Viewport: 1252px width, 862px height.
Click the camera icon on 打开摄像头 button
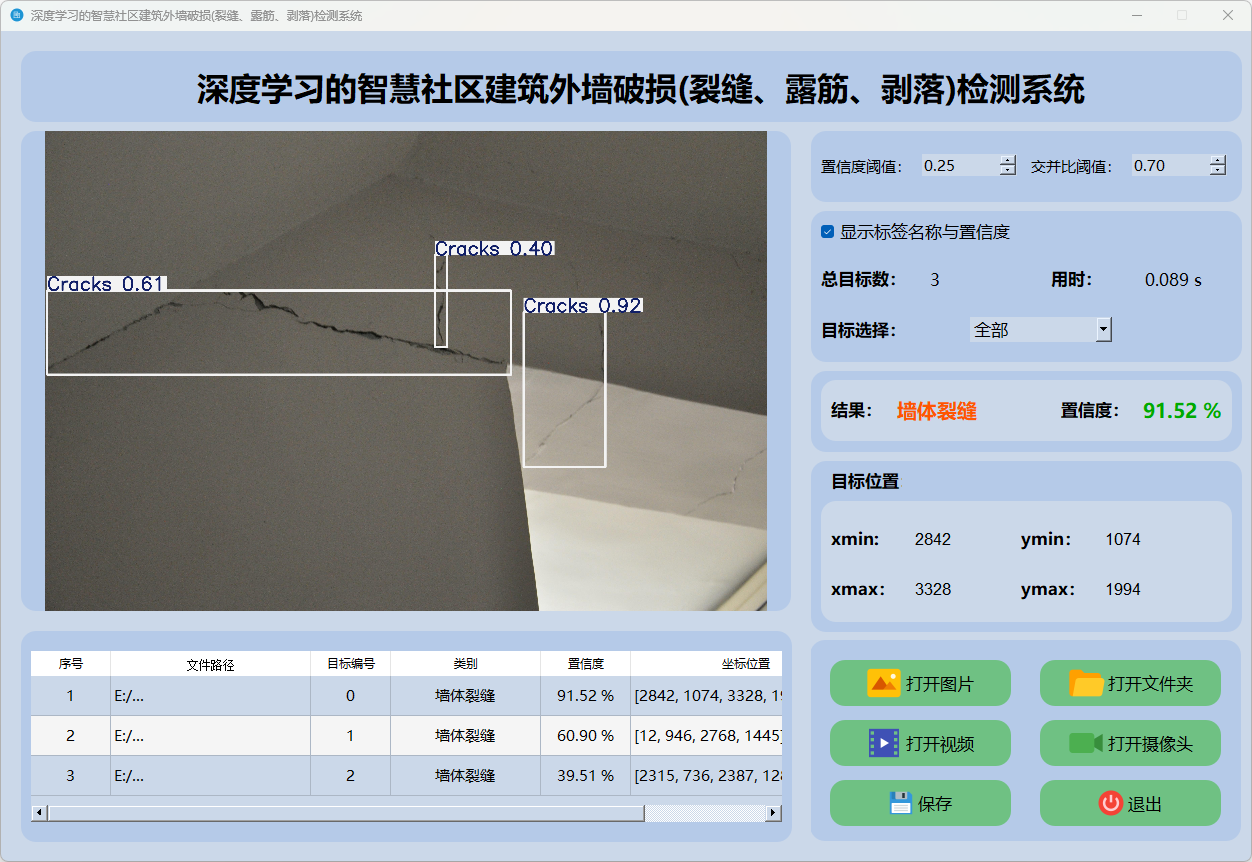[x=1085, y=743]
